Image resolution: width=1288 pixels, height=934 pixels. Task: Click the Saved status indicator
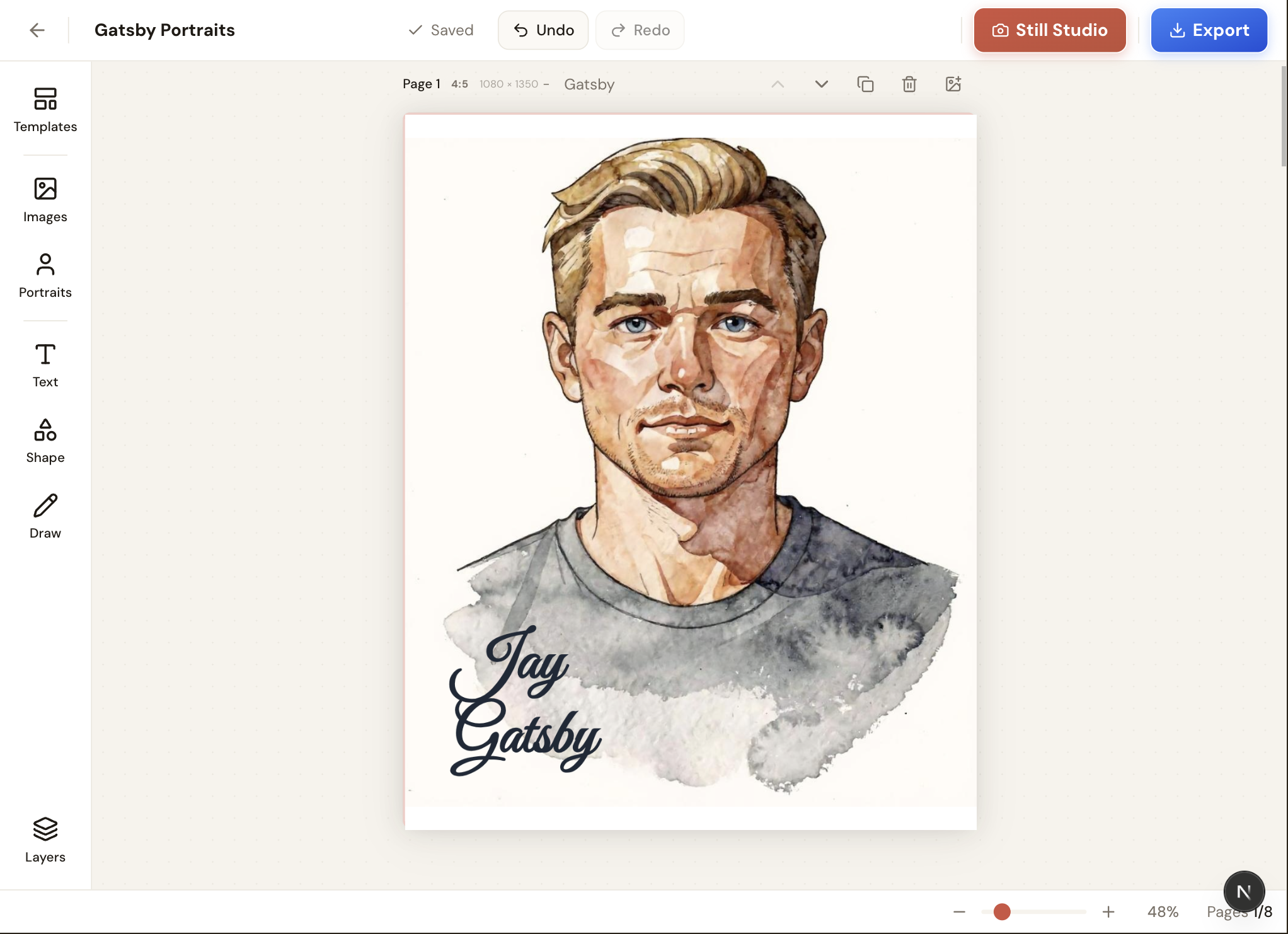(x=441, y=30)
